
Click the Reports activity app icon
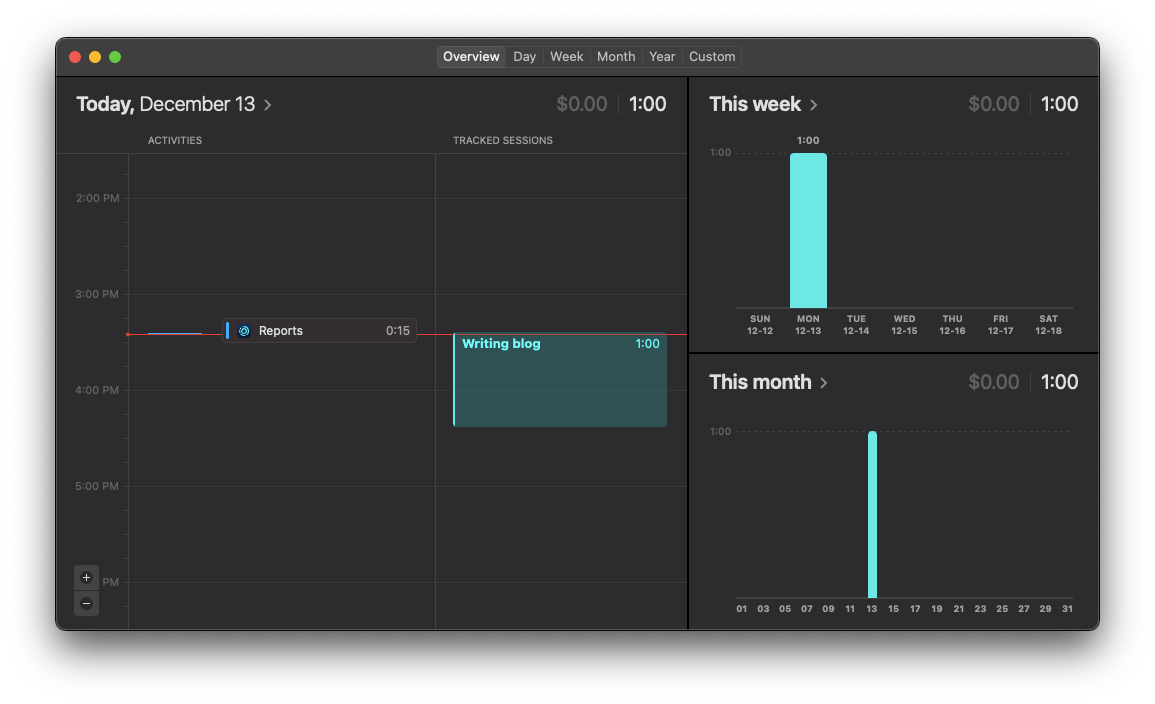tap(244, 331)
